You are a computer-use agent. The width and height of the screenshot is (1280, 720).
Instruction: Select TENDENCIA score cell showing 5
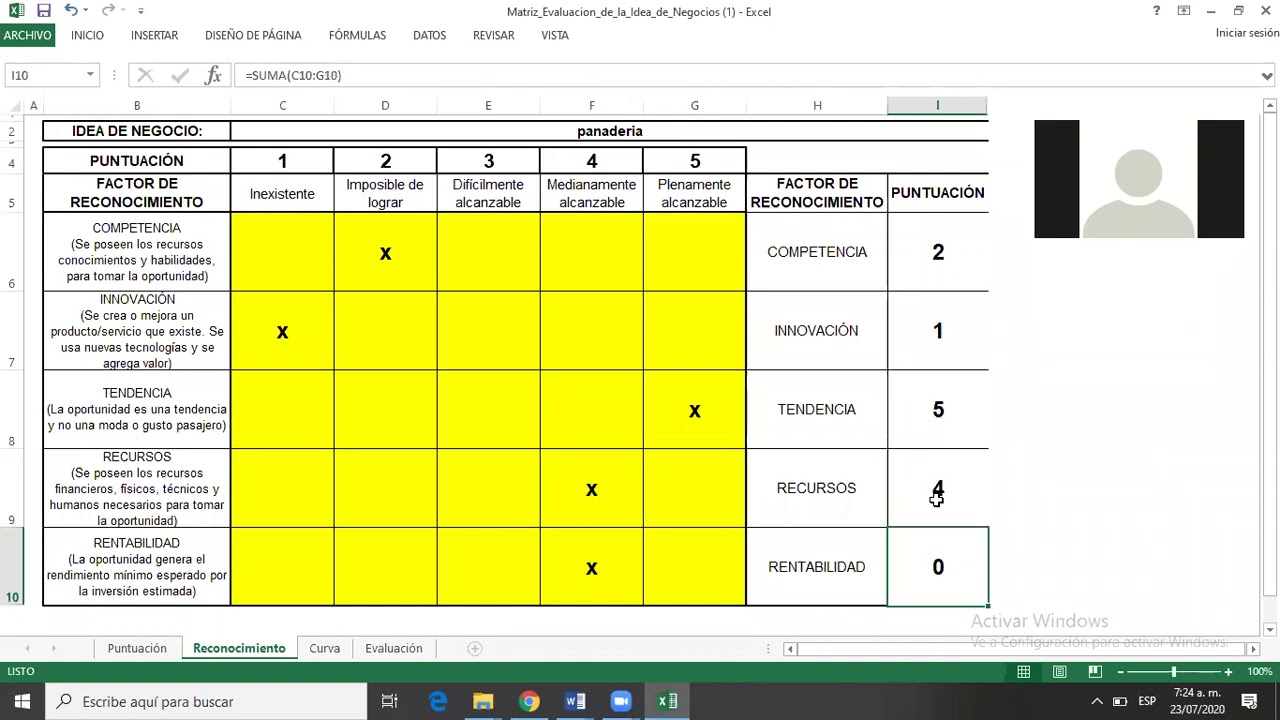[x=937, y=410]
